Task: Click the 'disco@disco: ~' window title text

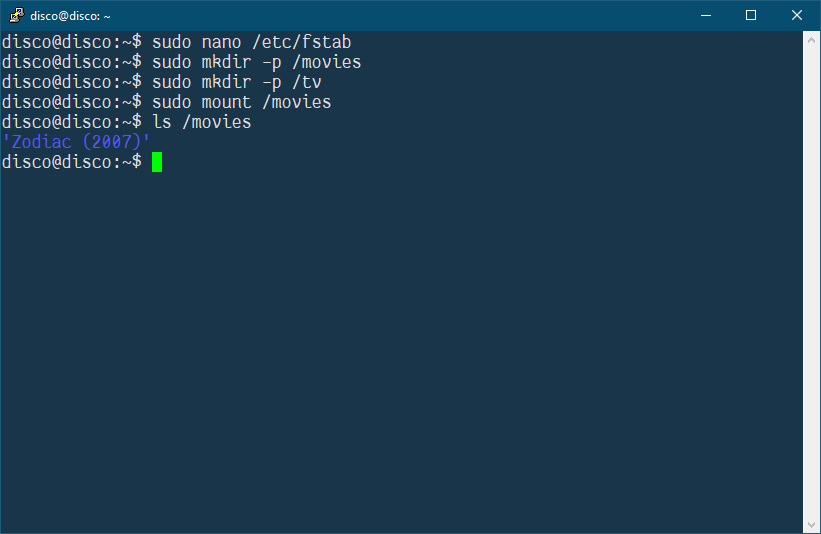Action: (x=70, y=16)
